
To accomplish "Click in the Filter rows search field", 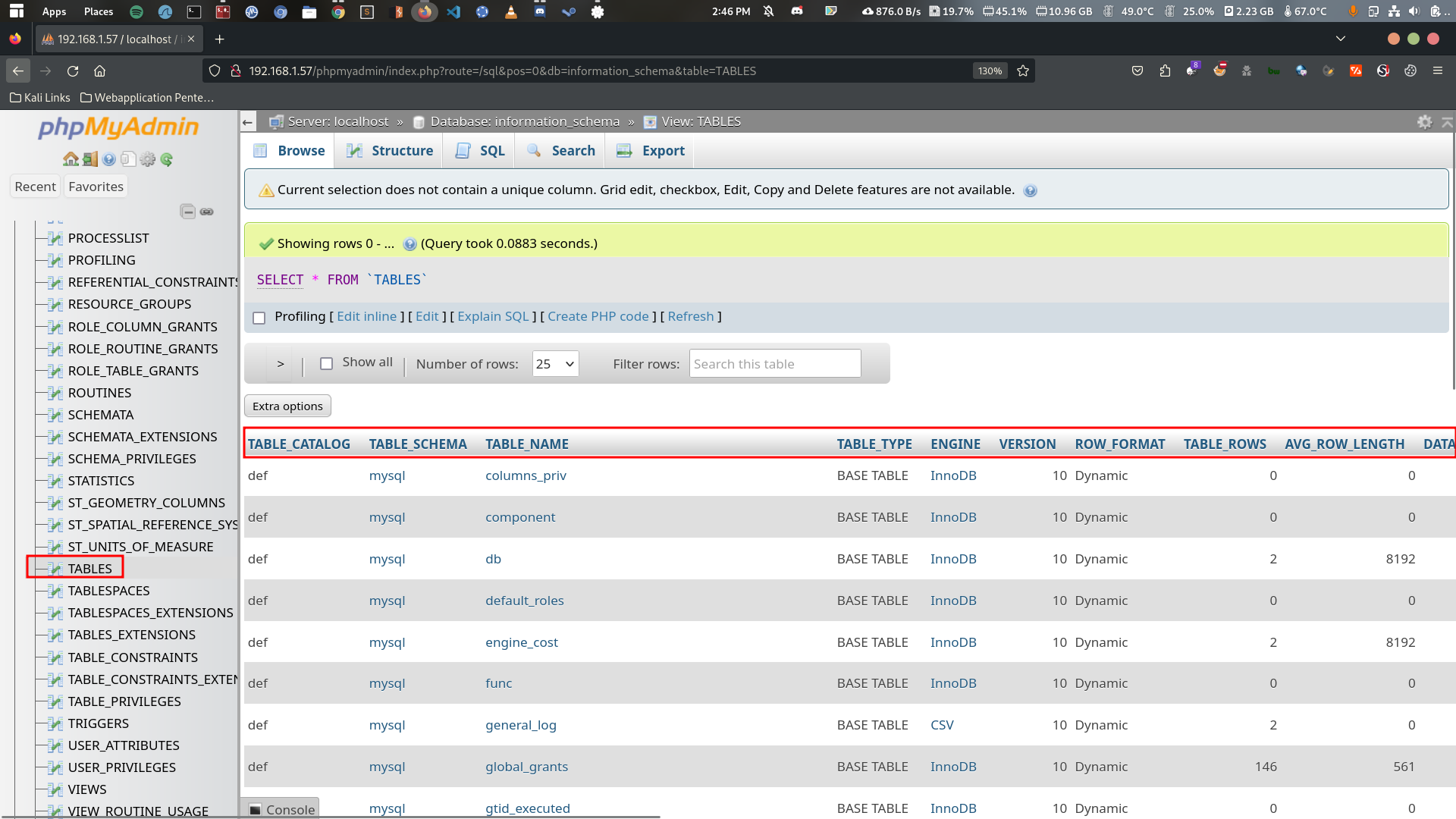I will click(x=774, y=364).
